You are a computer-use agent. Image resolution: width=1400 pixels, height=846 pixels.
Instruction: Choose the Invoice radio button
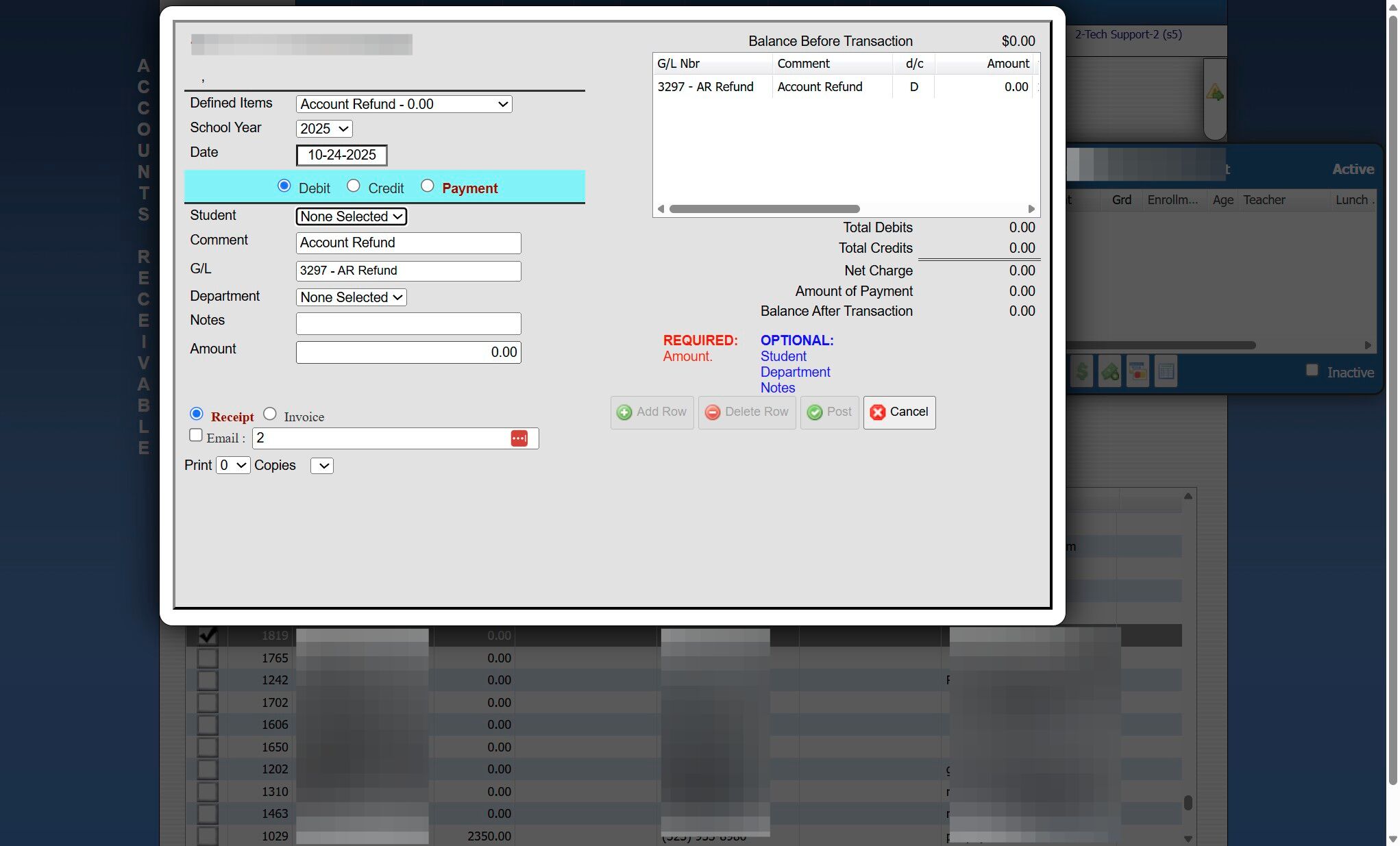270,414
